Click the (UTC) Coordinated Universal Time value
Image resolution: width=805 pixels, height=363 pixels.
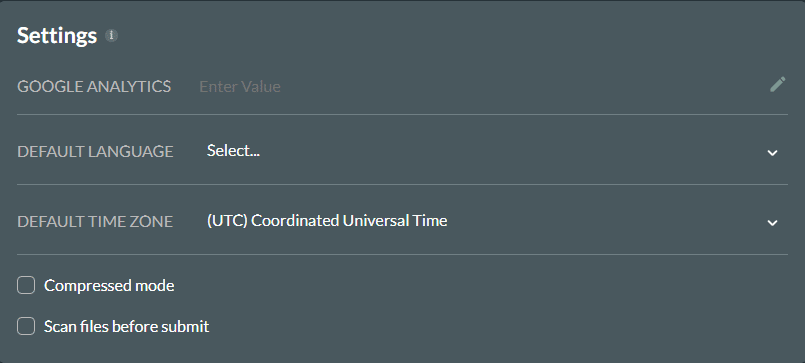pyautogui.click(x=327, y=221)
